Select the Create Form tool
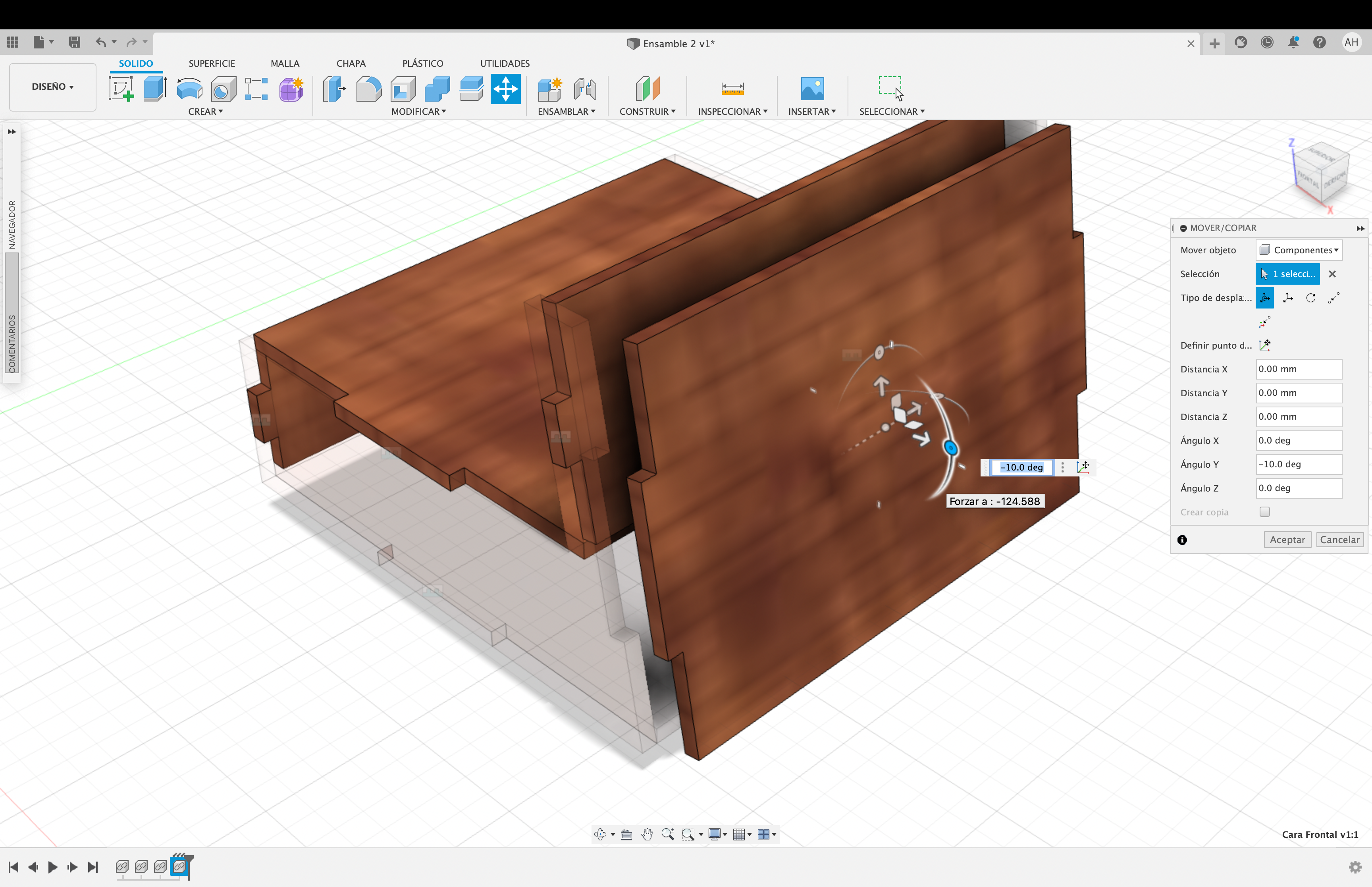 pos(291,89)
